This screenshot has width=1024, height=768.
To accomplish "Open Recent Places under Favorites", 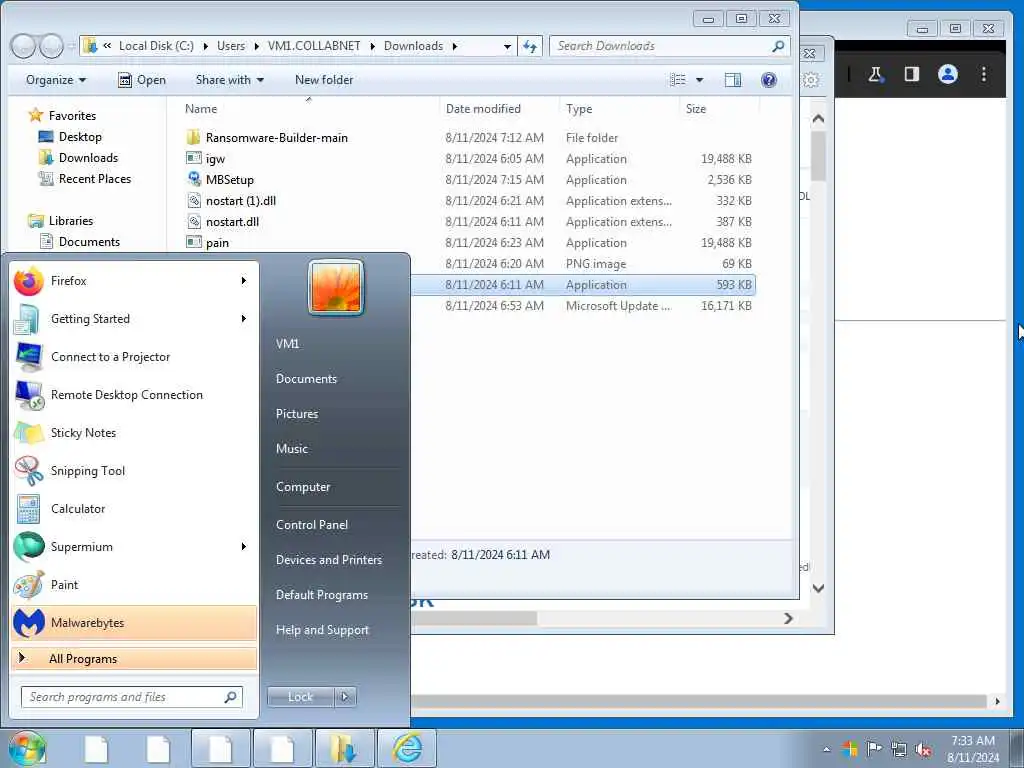I will (95, 179).
